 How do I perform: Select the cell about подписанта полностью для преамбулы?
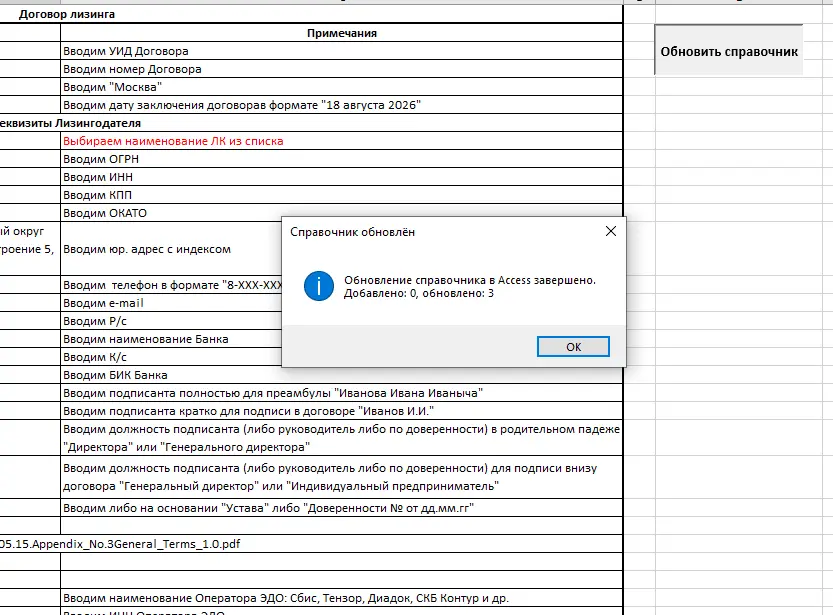(342, 394)
